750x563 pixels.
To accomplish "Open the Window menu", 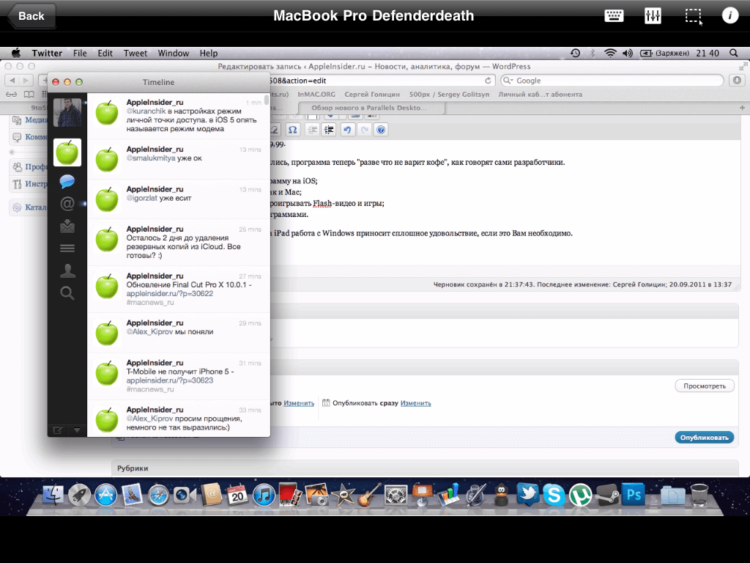I will (173, 53).
